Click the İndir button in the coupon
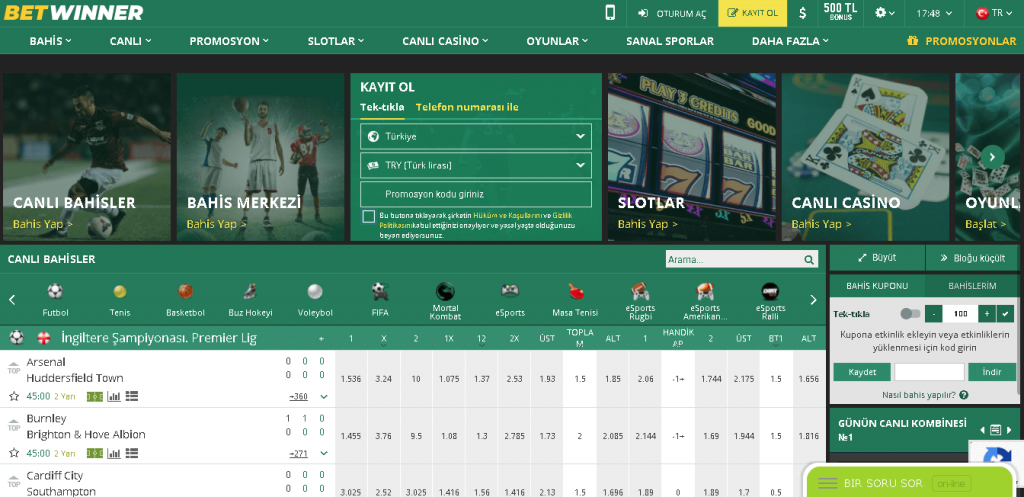This screenshot has height=497, width=1024. click(991, 372)
